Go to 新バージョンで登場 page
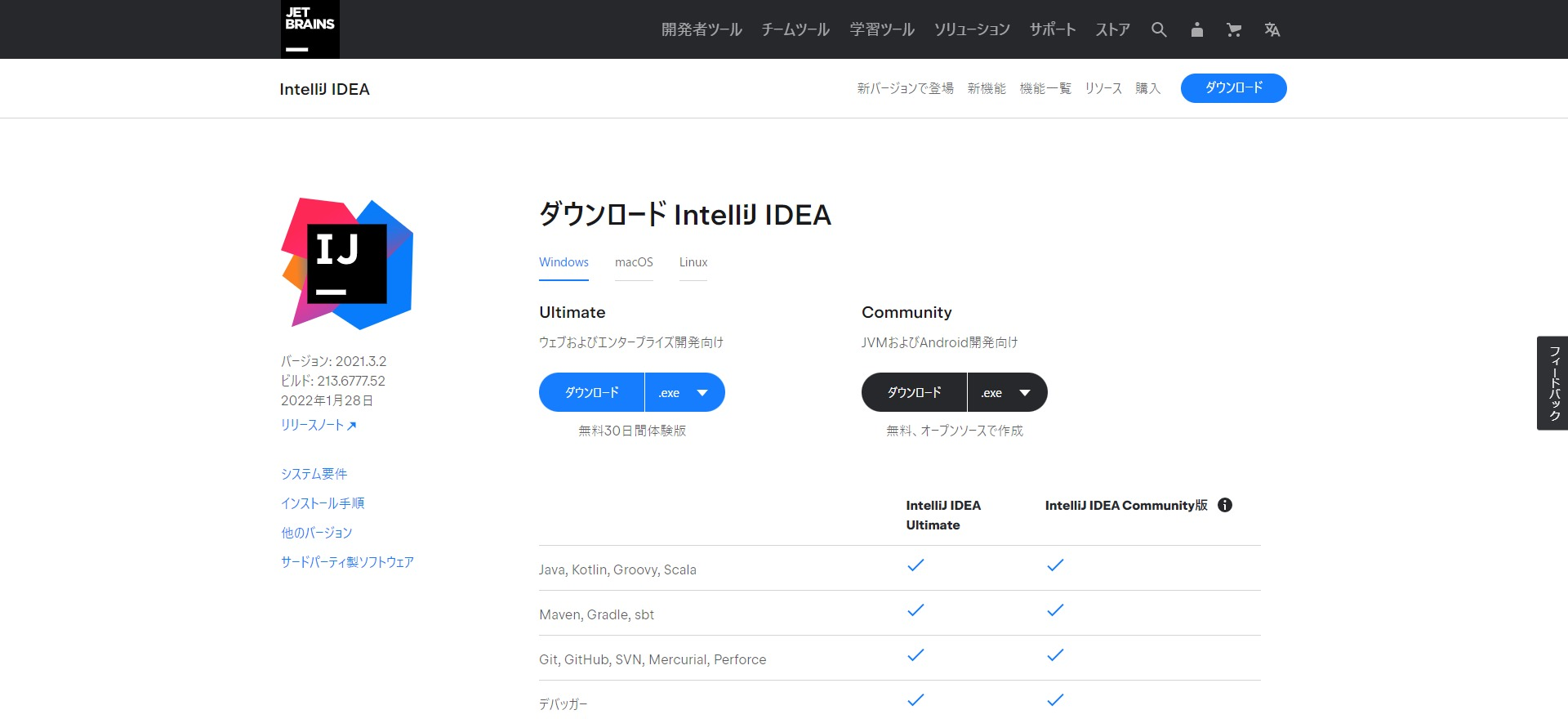1568x719 pixels. click(x=906, y=88)
